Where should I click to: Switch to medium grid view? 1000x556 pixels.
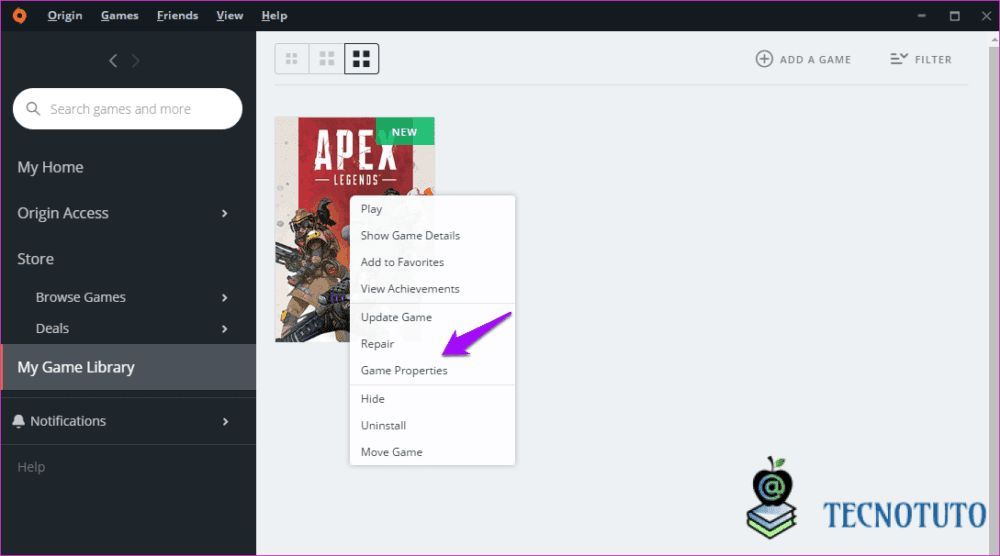(x=327, y=59)
